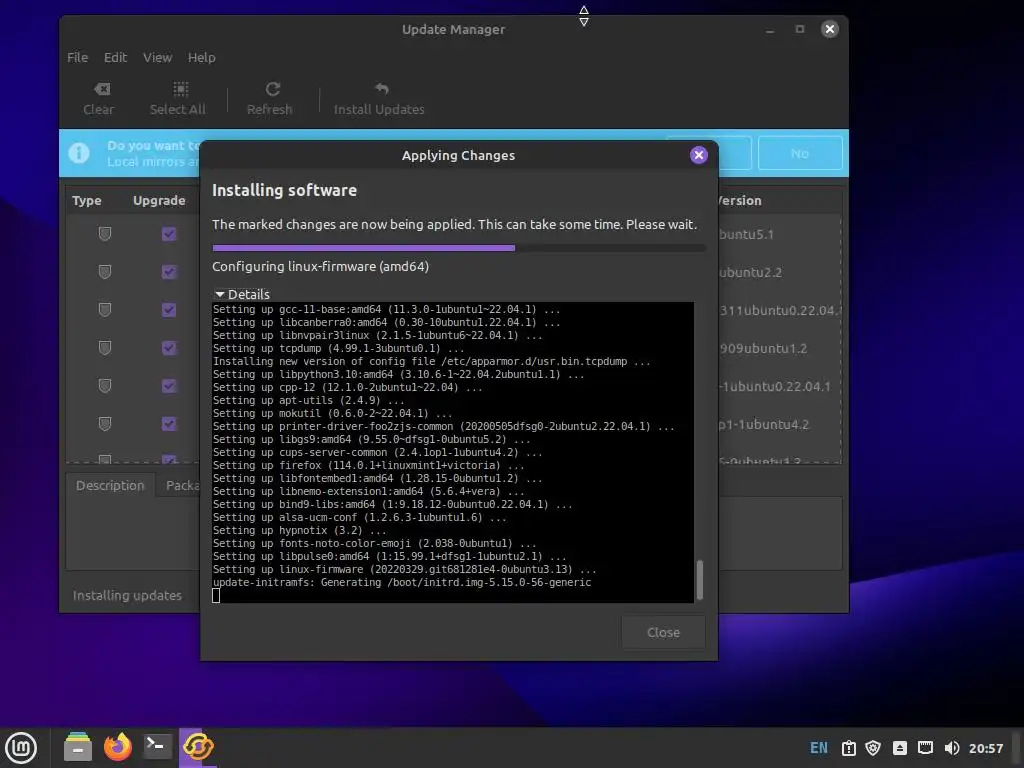Open the Linux Mint start menu

21,748
